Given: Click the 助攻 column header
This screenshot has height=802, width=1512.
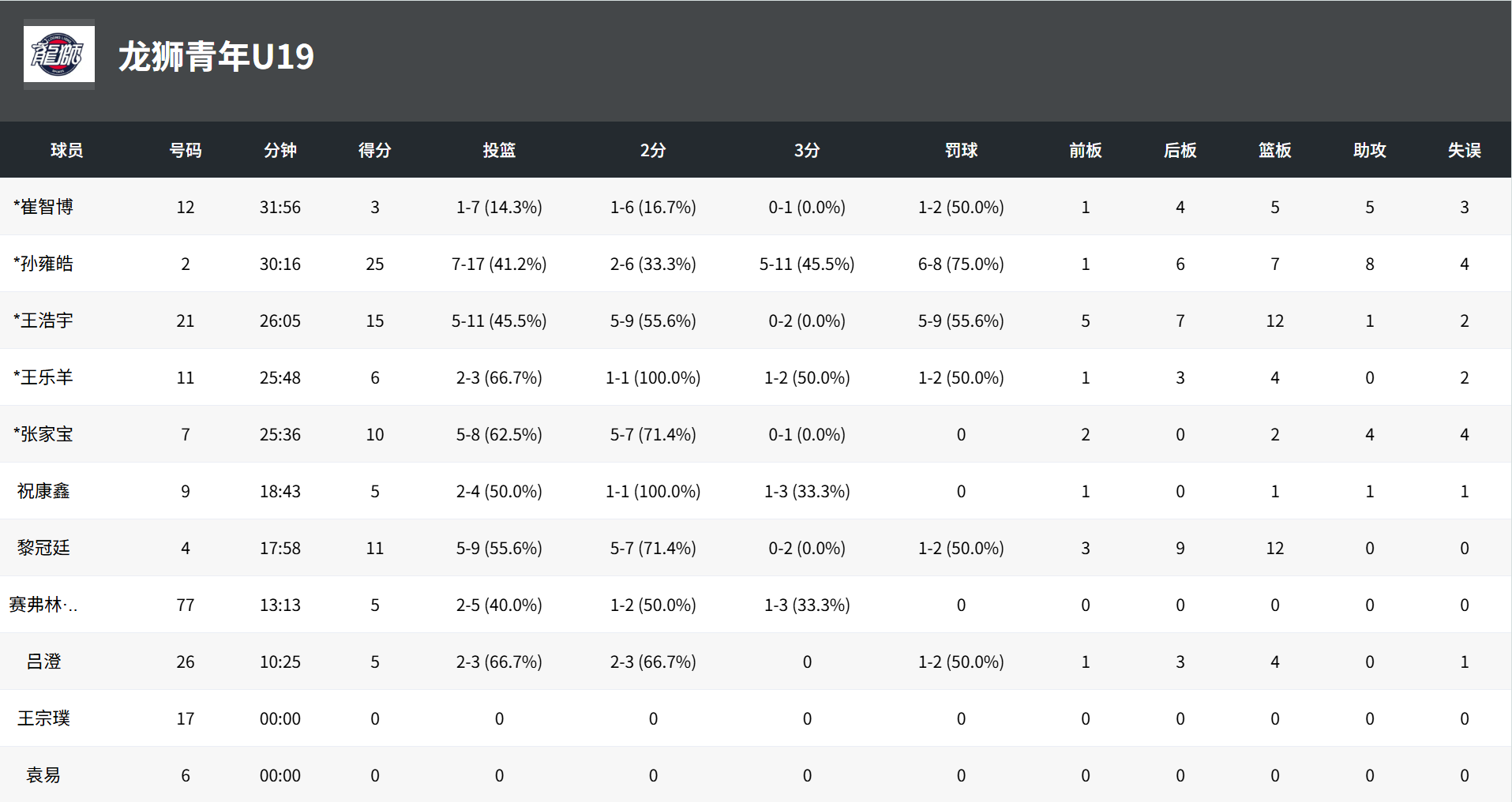Looking at the screenshot, I should click(x=1370, y=150).
